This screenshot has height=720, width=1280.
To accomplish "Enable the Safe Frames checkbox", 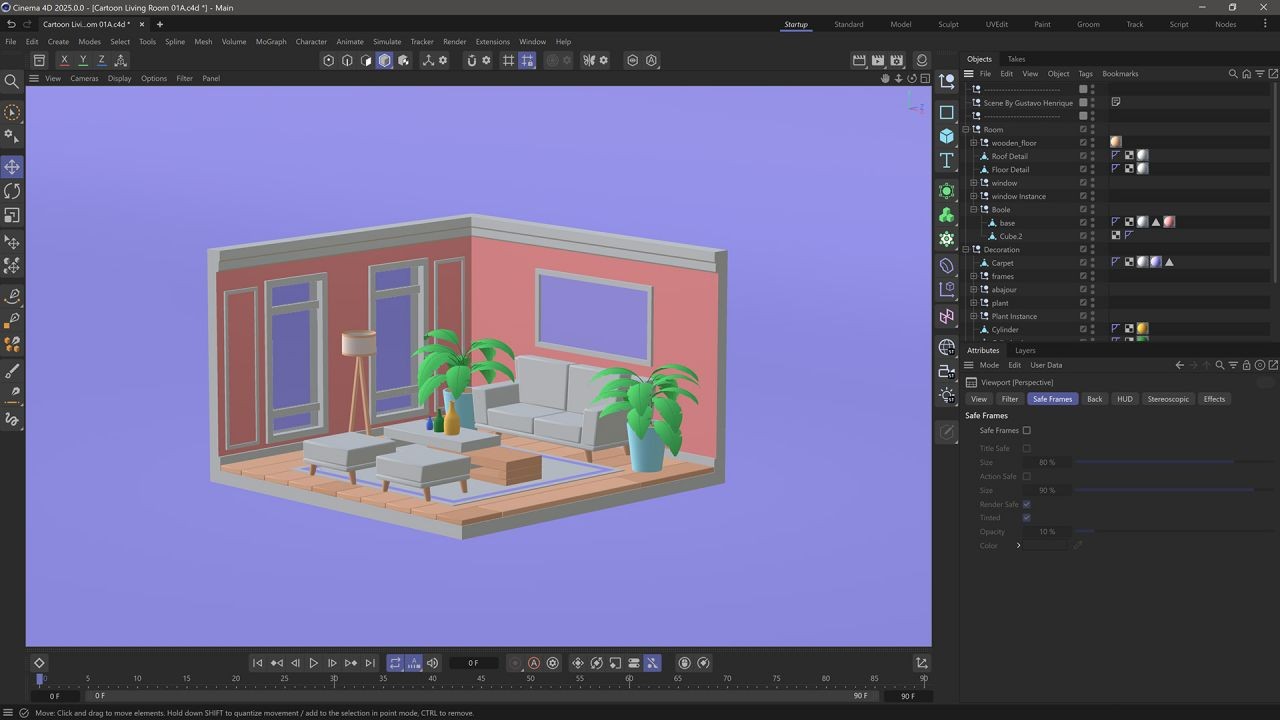I will point(1026,431).
